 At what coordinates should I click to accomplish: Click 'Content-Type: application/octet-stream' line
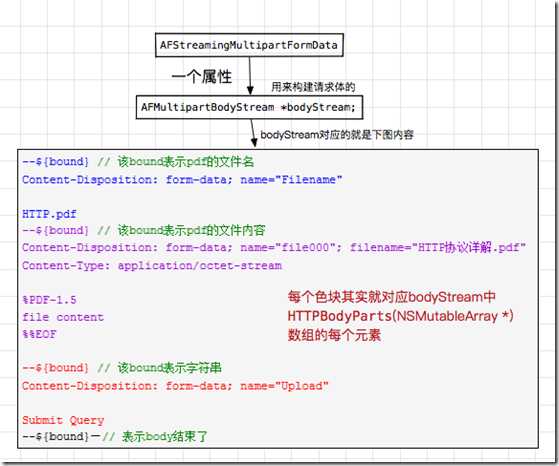click(x=152, y=266)
